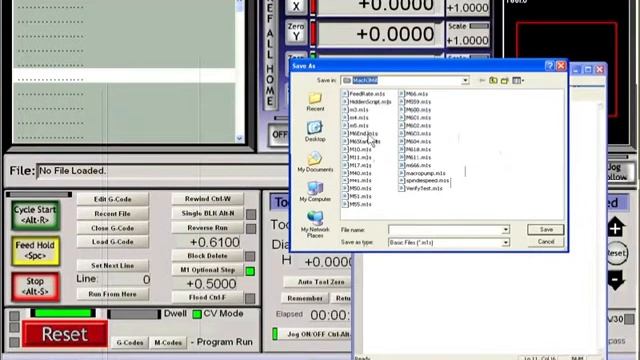The image size is (640, 360).
Task: Click G-code window scroll down arrow
Action: 240,138
